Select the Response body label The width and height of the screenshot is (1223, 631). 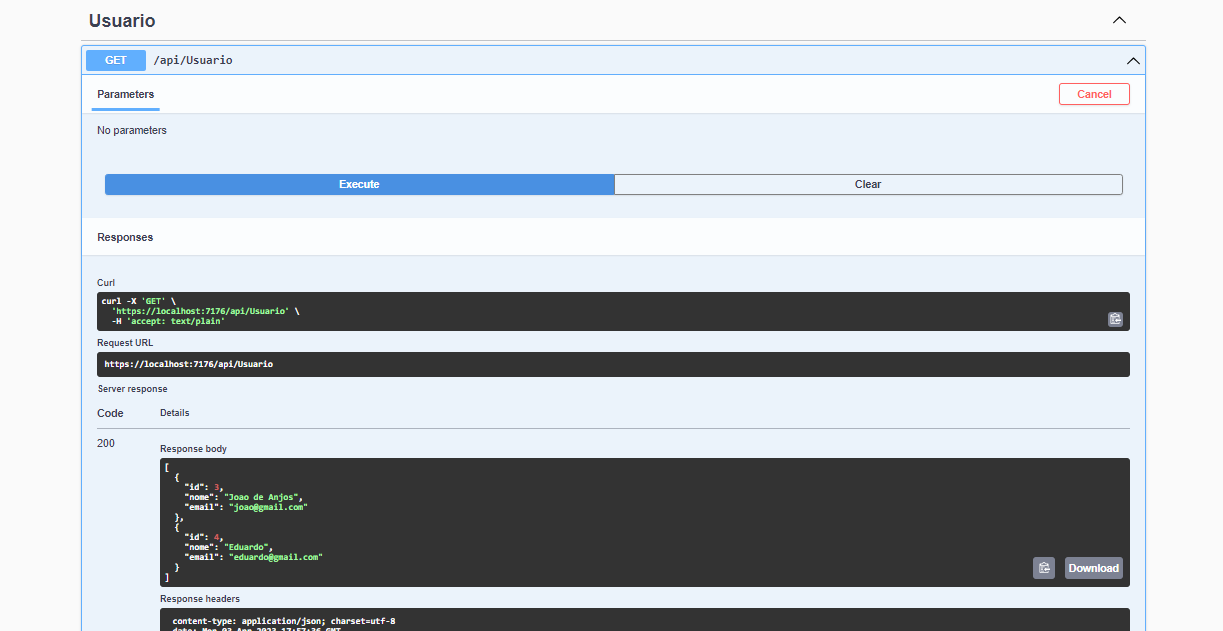coord(194,449)
